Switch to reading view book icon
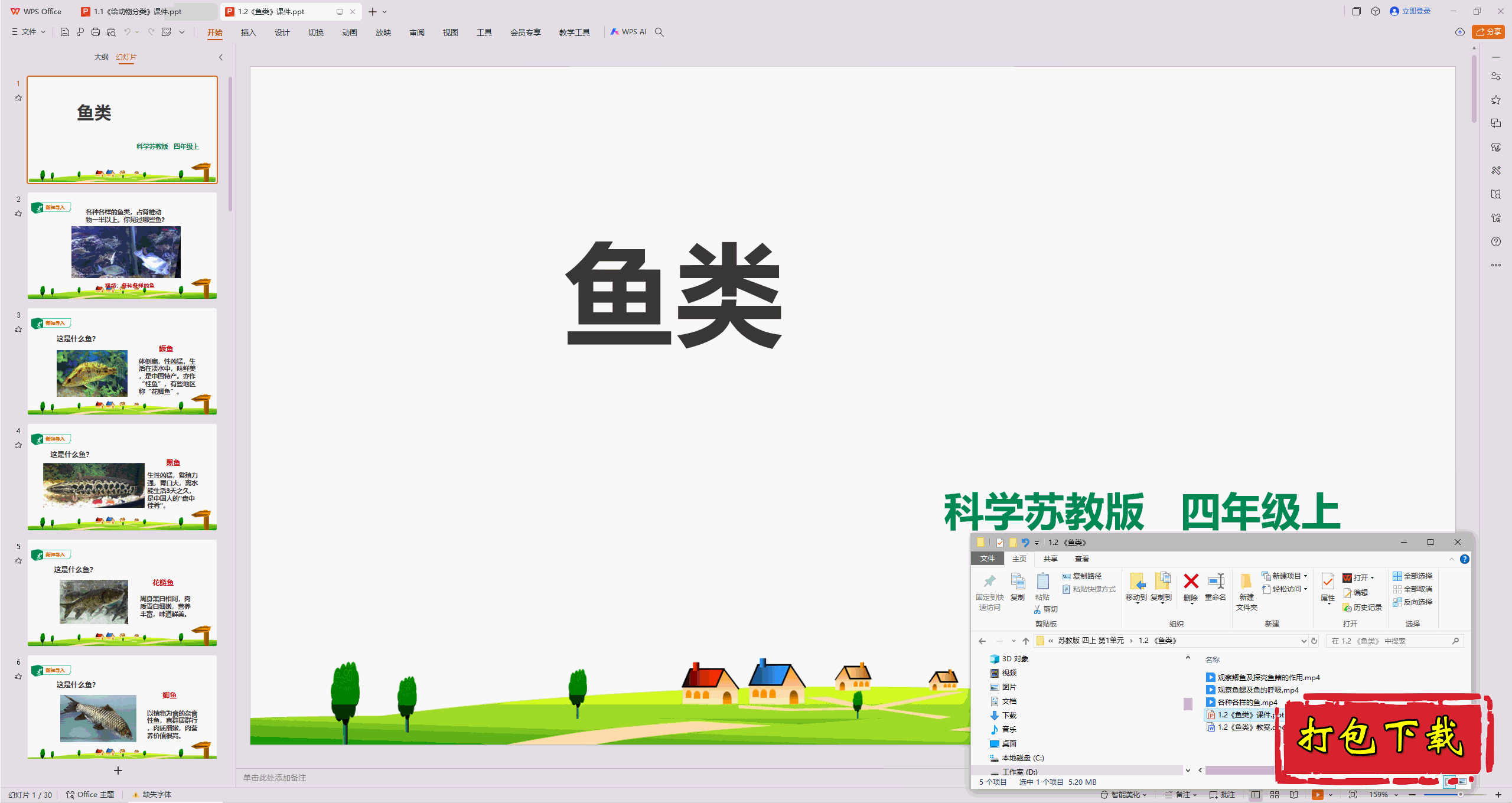The height and width of the screenshot is (803, 1512). click(x=1294, y=795)
